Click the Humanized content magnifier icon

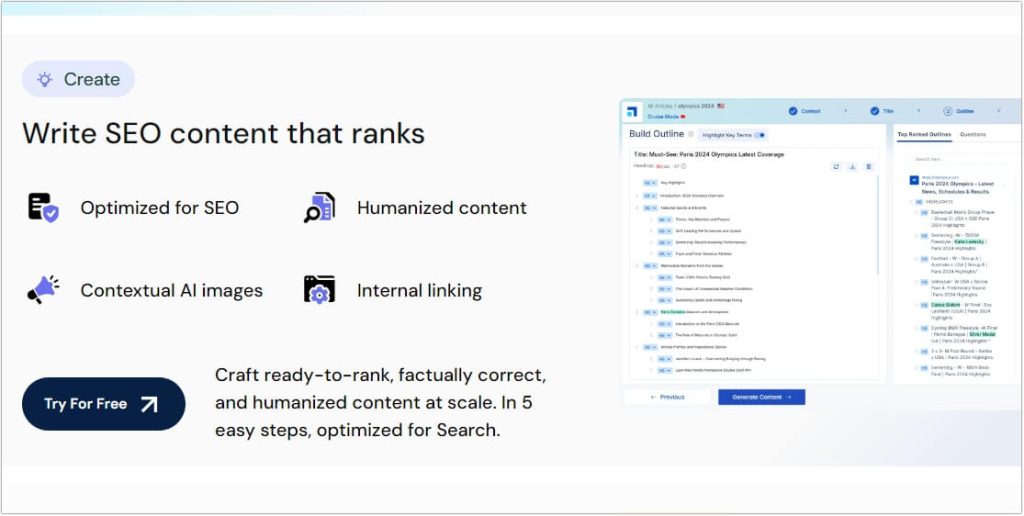[319, 207]
